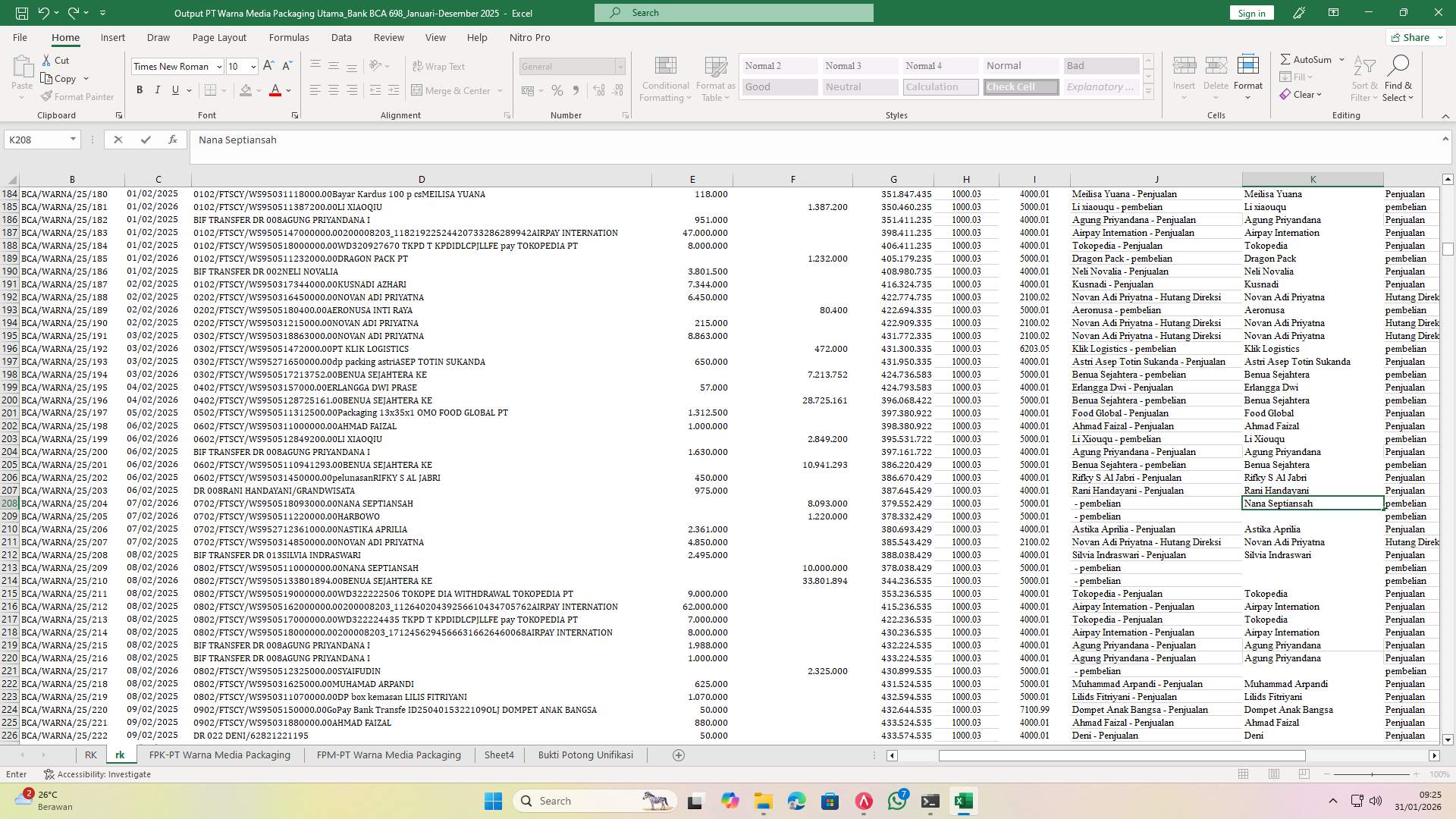Click the Percent Style icon
Image resolution: width=1456 pixels, height=819 pixels.
(x=557, y=90)
